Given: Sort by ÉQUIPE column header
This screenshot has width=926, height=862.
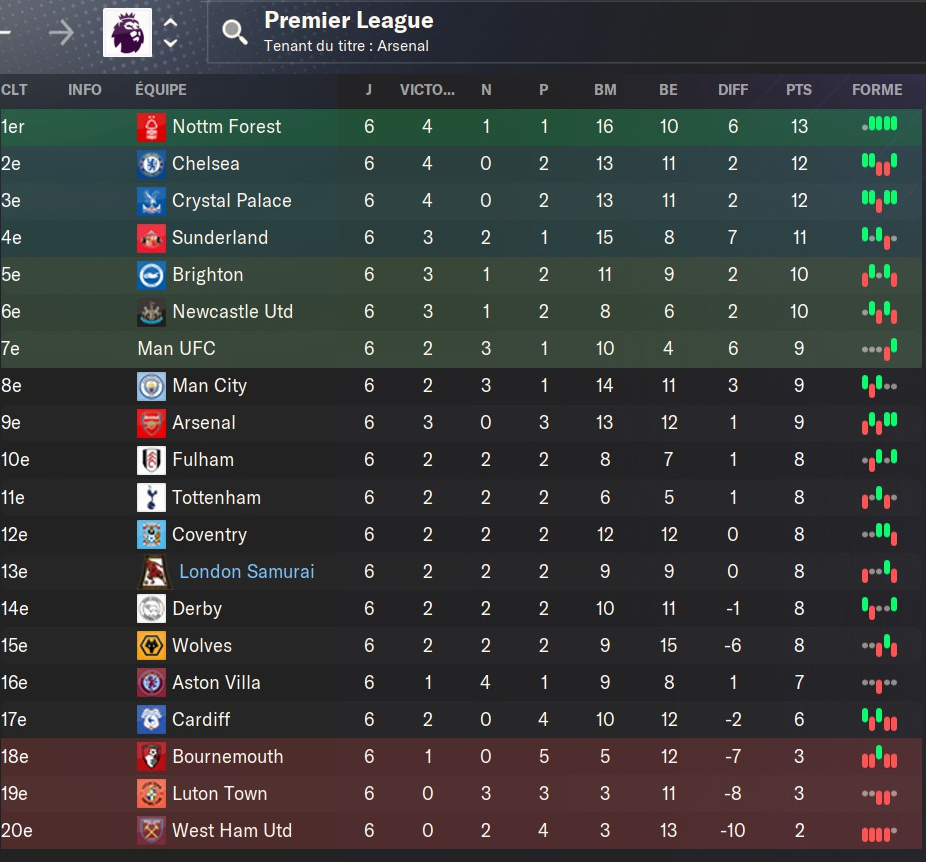Looking at the screenshot, I should [x=161, y=90].
